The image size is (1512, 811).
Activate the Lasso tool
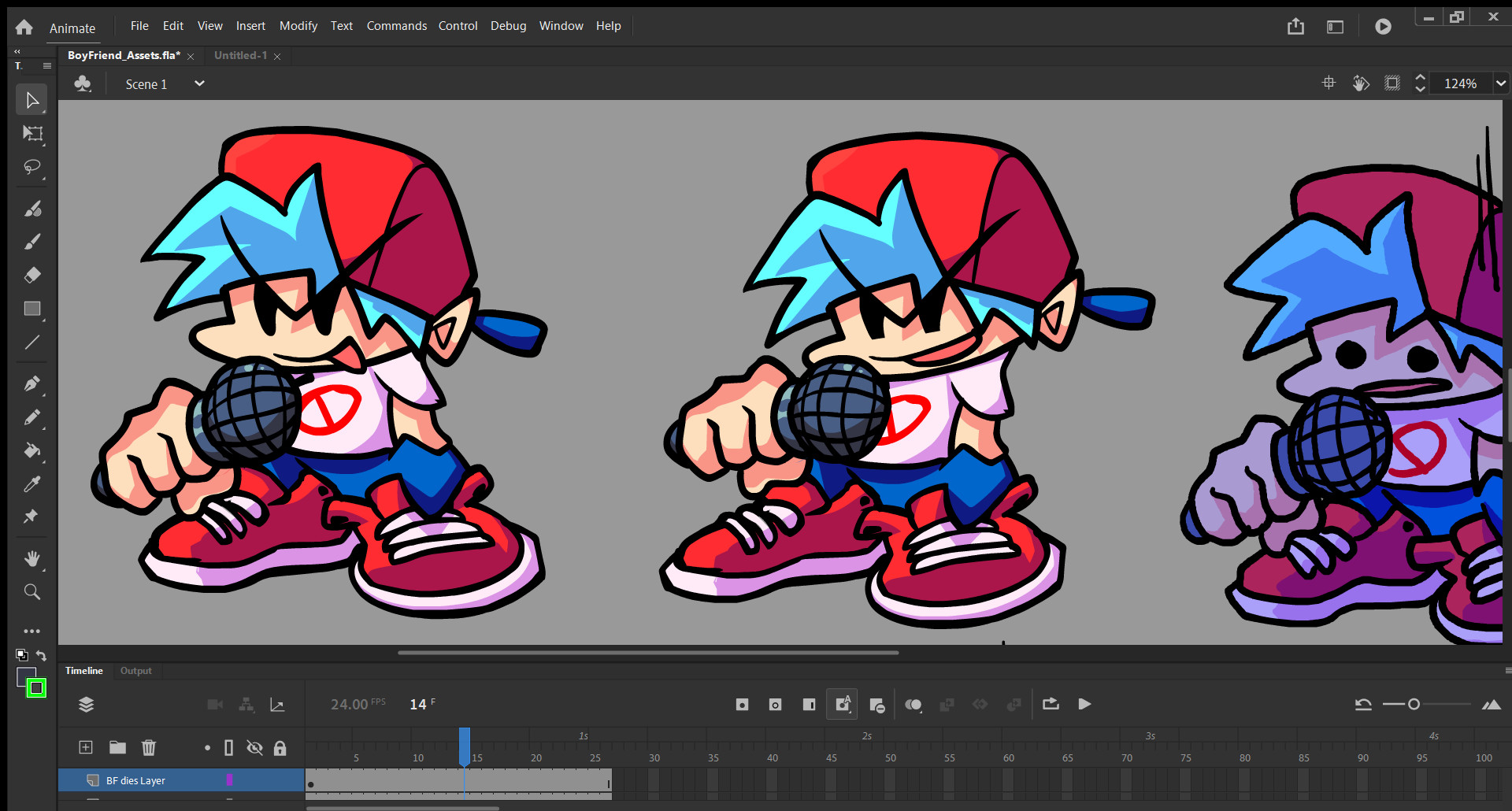click(x=31, y=167)
